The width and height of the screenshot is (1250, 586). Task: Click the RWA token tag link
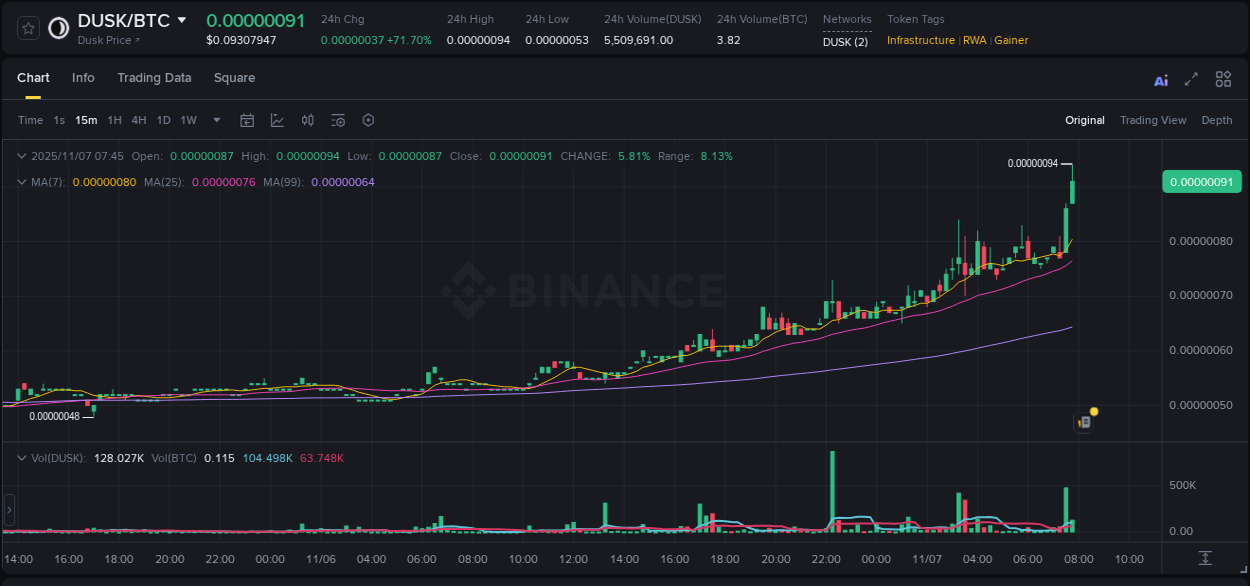coord(975,40)
